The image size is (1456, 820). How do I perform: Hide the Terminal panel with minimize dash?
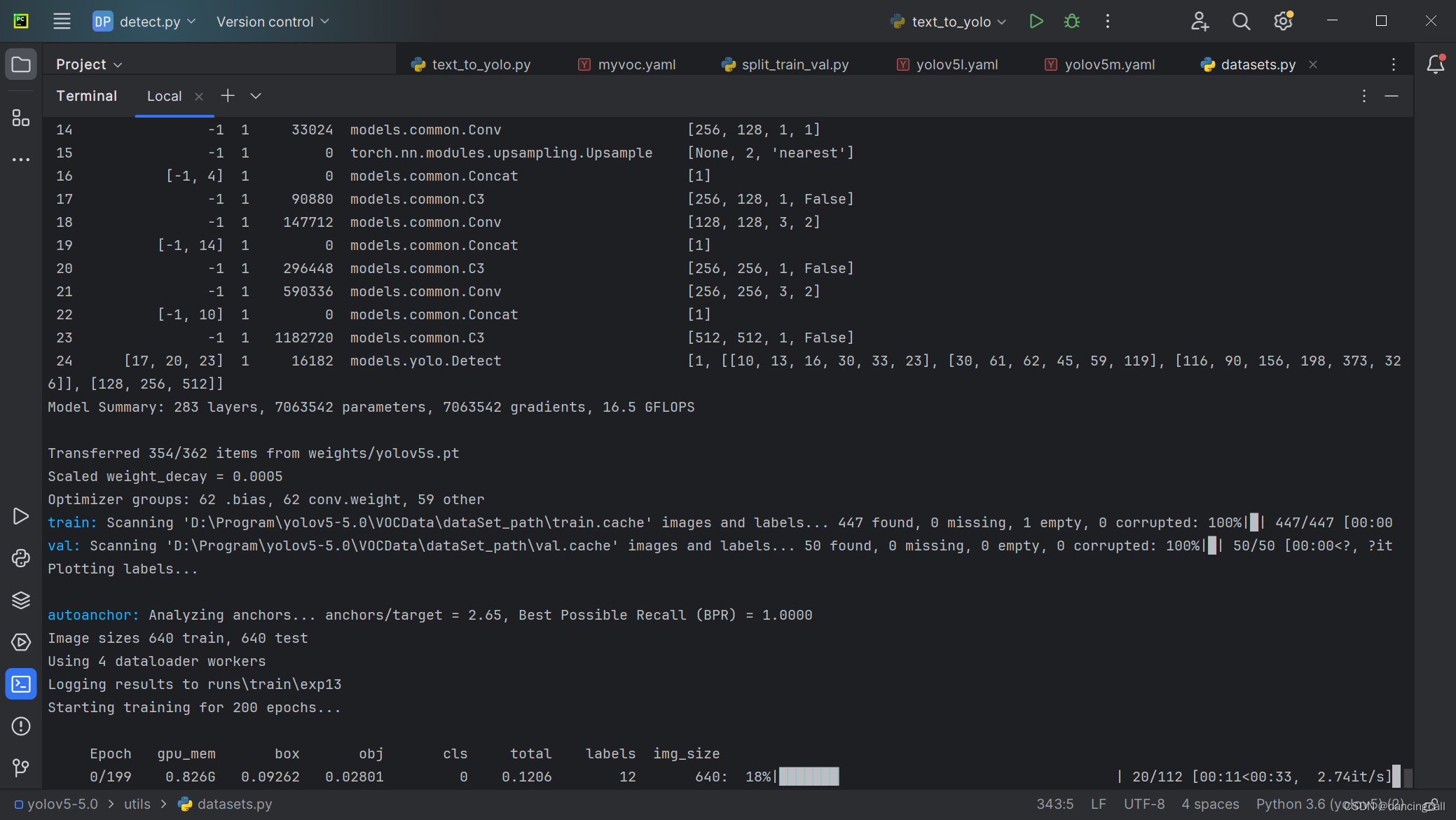(1392, 96)
